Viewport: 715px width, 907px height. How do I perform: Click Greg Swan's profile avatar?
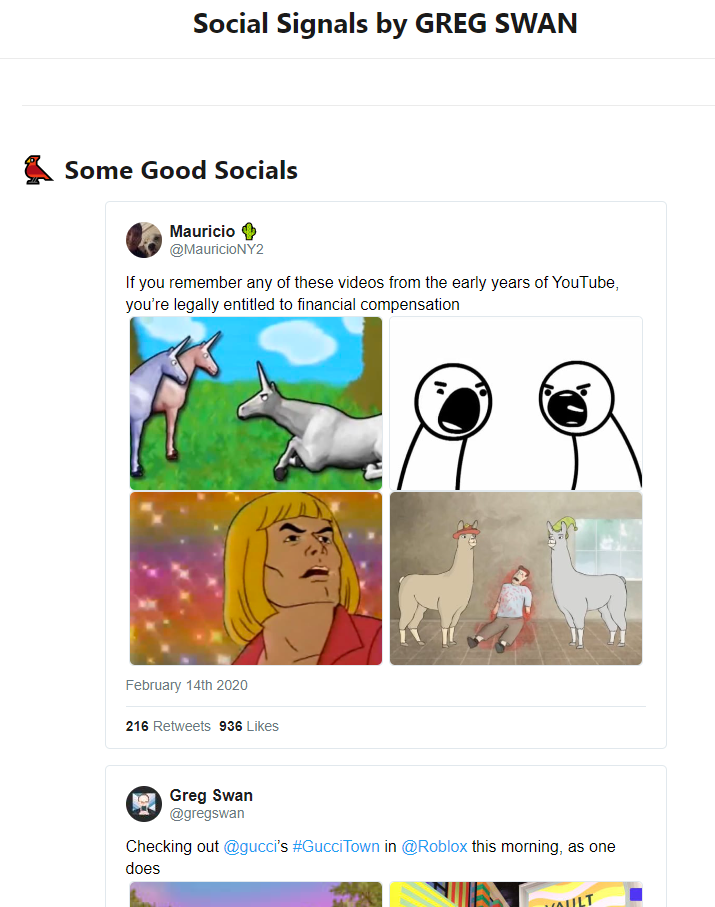click(x=144, y=804)
